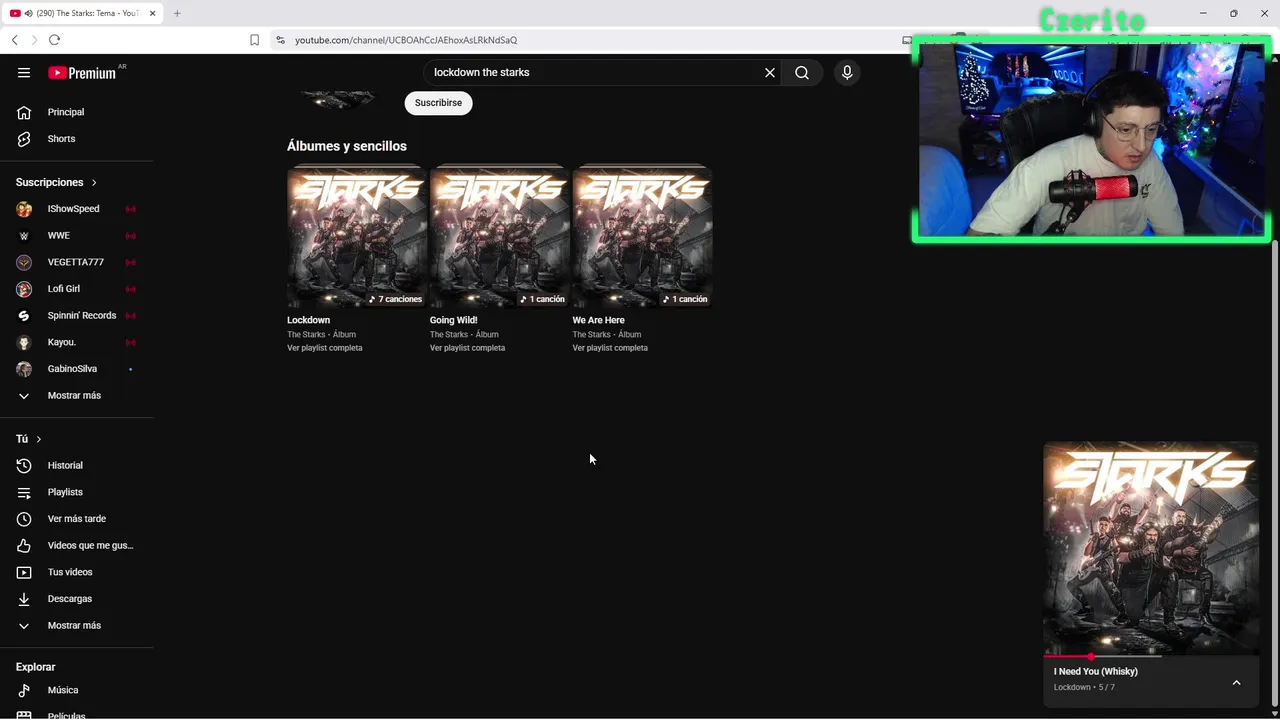Open the Lockdown album thumbnail
The image size is (1280, 720).
pyautogui.click(x=357, y=237)
